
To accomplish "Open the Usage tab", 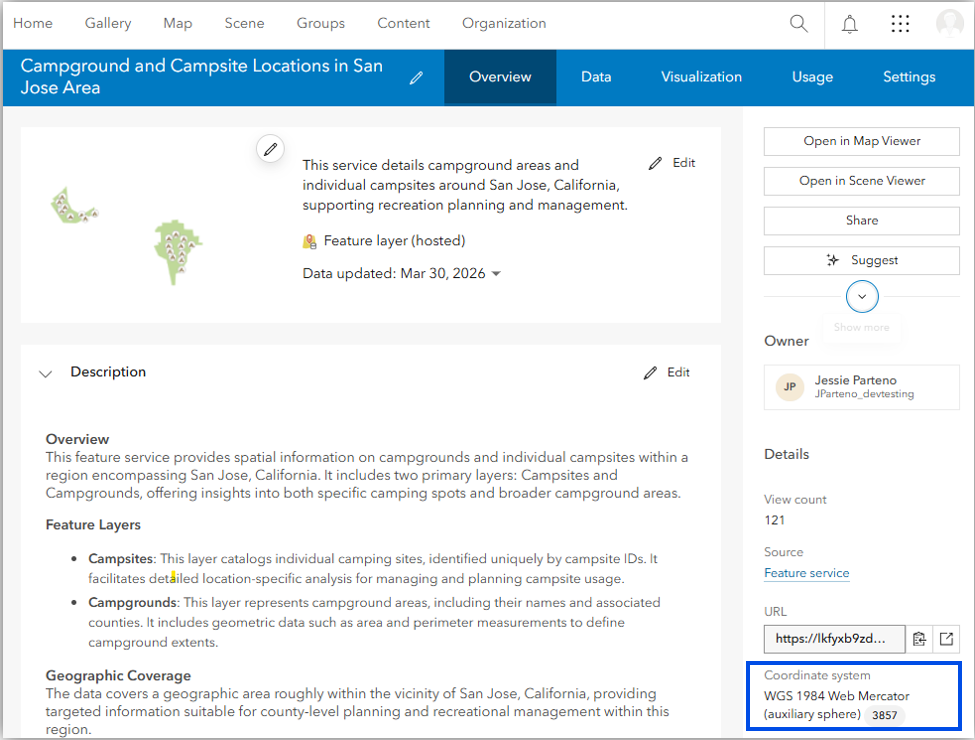I will [x=812, y=77].
